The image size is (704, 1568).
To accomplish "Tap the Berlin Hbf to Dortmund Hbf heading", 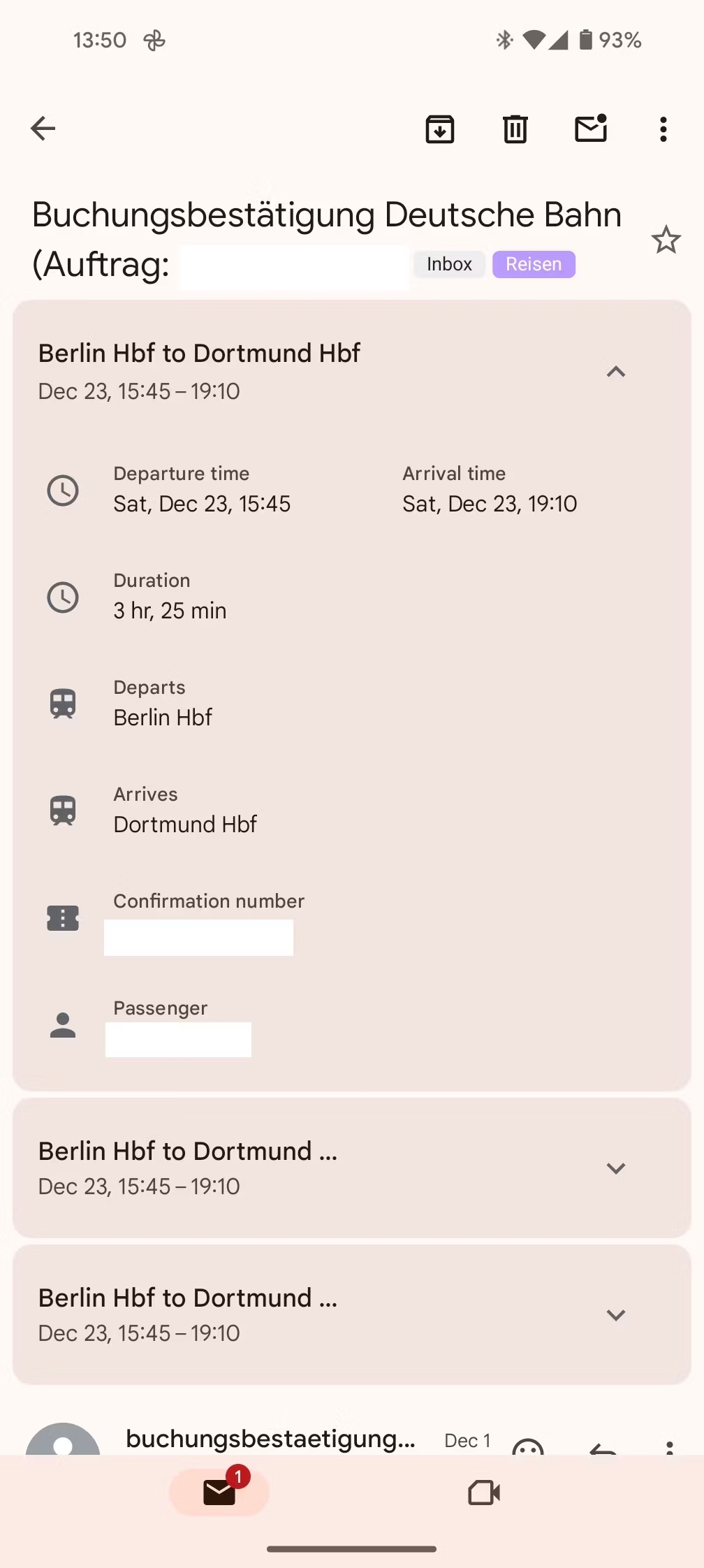I will pyautogui.click(x=199, y=354).
